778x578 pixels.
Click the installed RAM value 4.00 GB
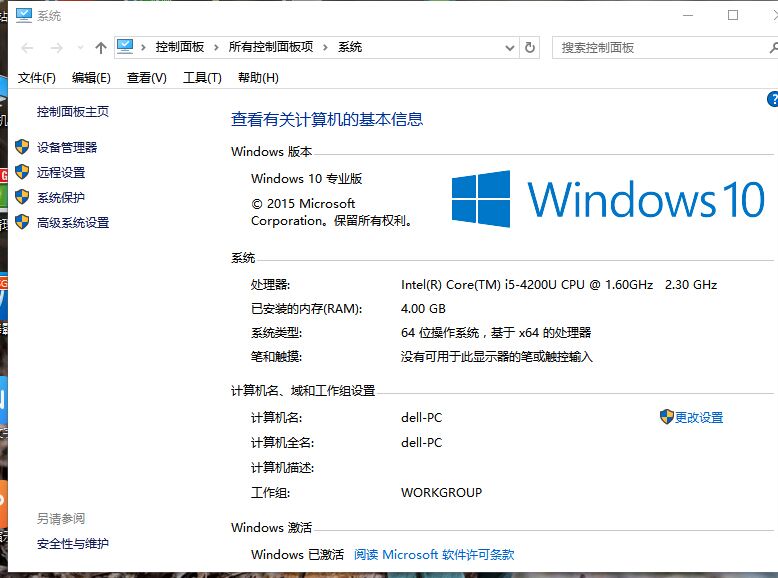pyautogui.click(x=423, y=309)
